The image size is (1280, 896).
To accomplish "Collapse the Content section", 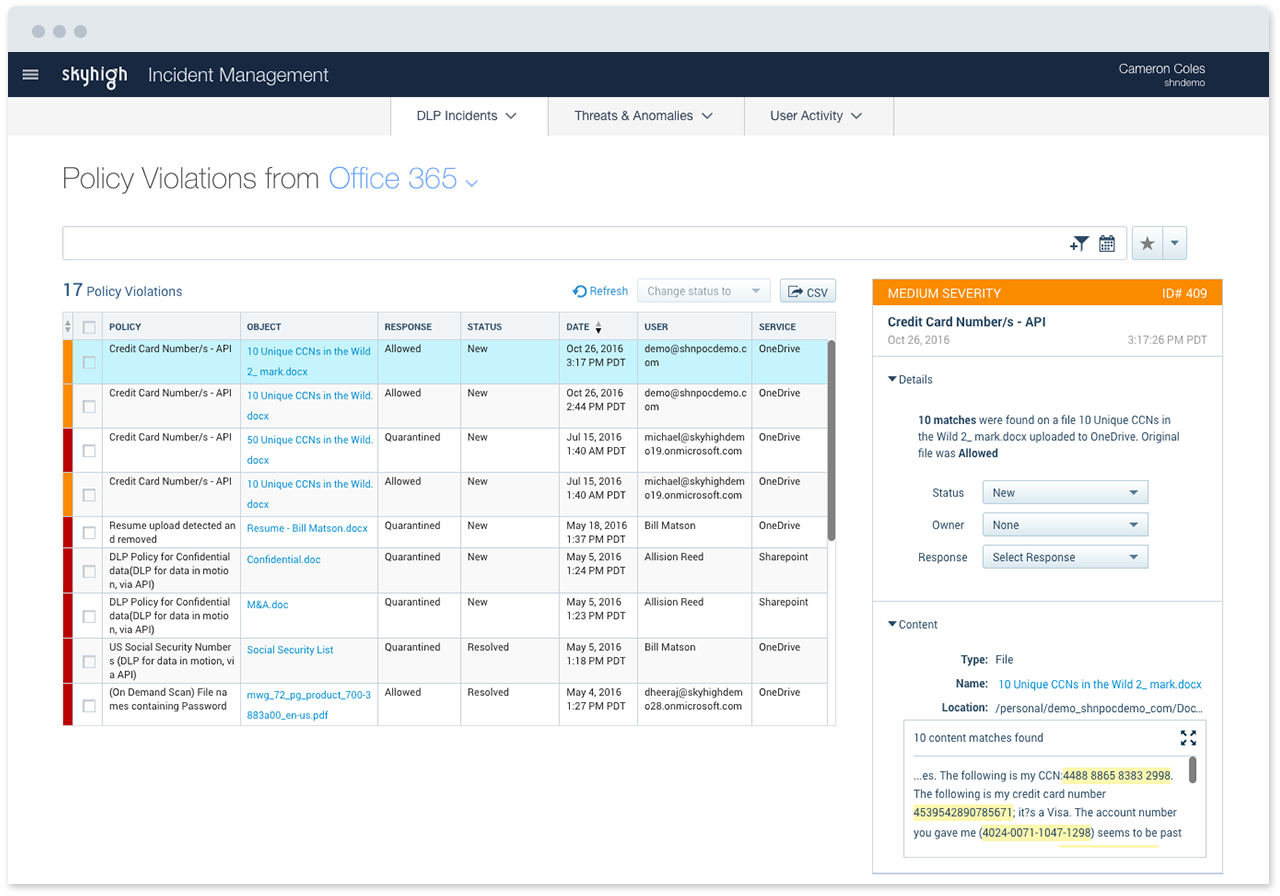I will point(912,625).
